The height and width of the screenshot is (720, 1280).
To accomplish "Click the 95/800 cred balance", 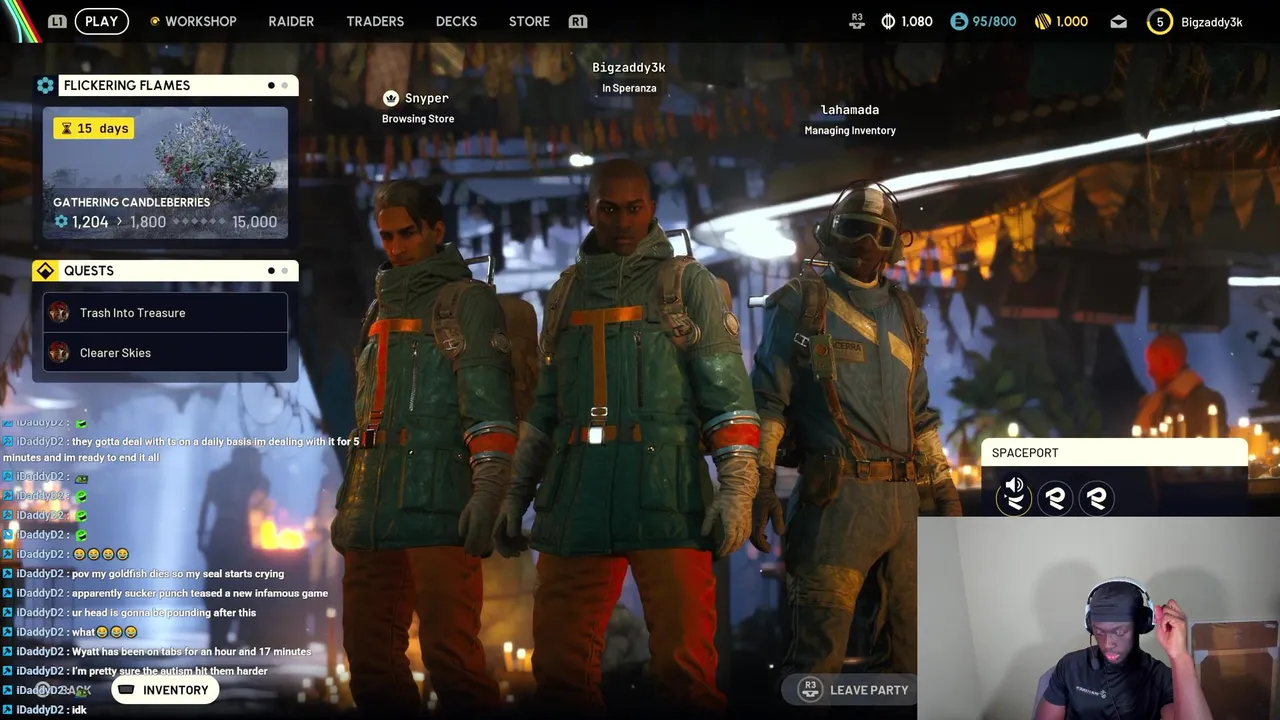I will coord(994,21).
